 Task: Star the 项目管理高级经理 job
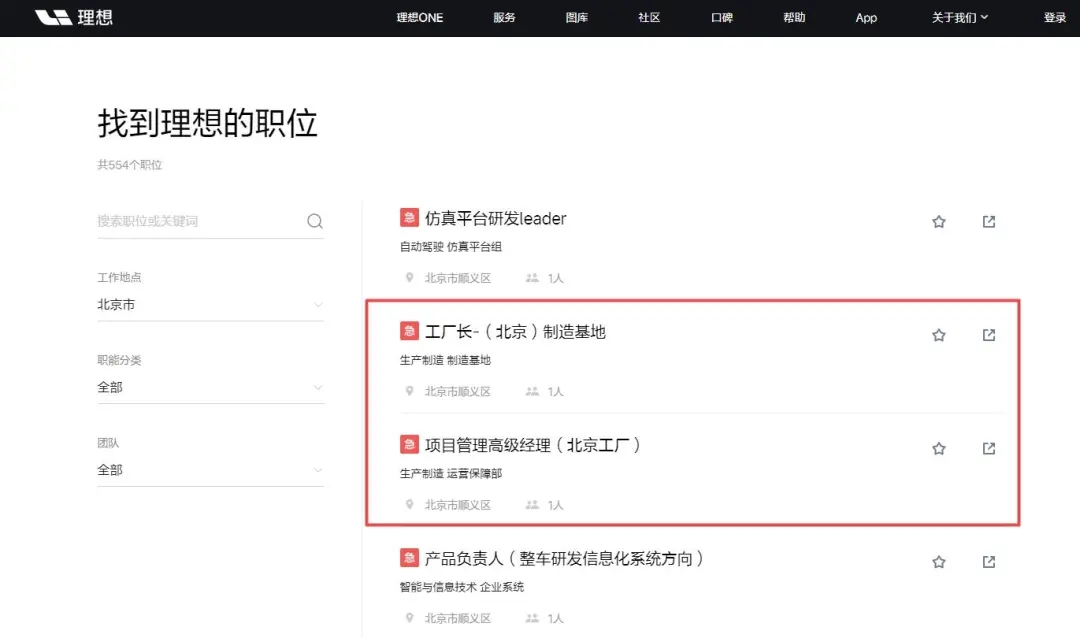tap(939, 449)
